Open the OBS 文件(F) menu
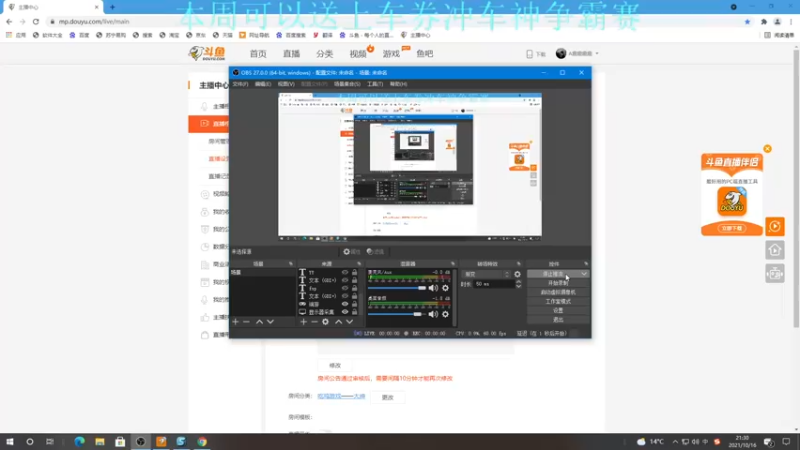Image resolution: width=800 pixels, height=450 pixels. tap(240, 84)
